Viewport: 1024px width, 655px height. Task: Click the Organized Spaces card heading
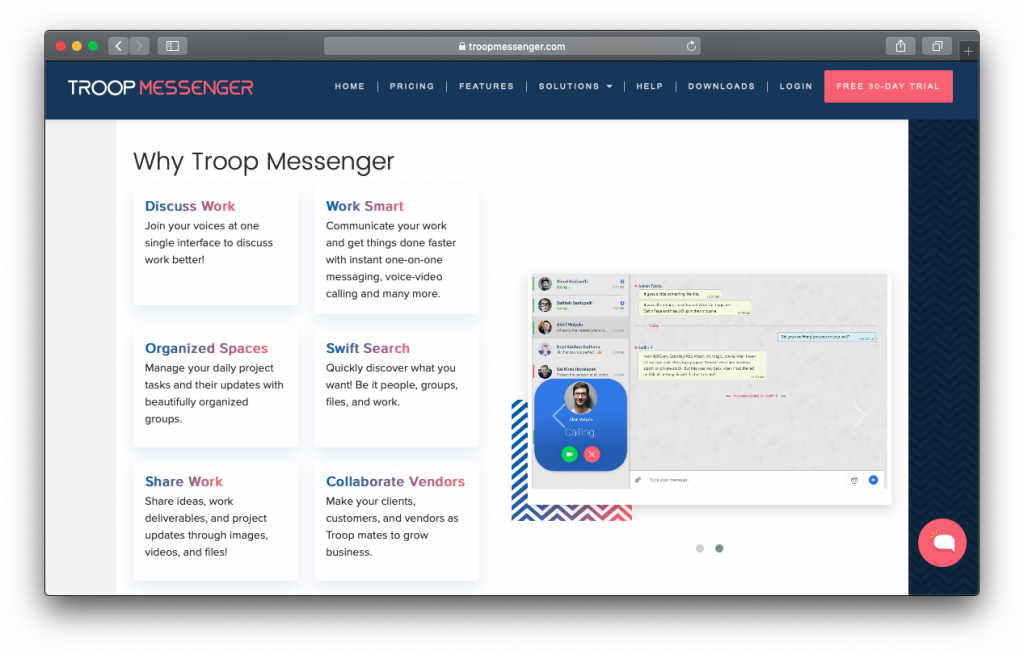(206, 349)
